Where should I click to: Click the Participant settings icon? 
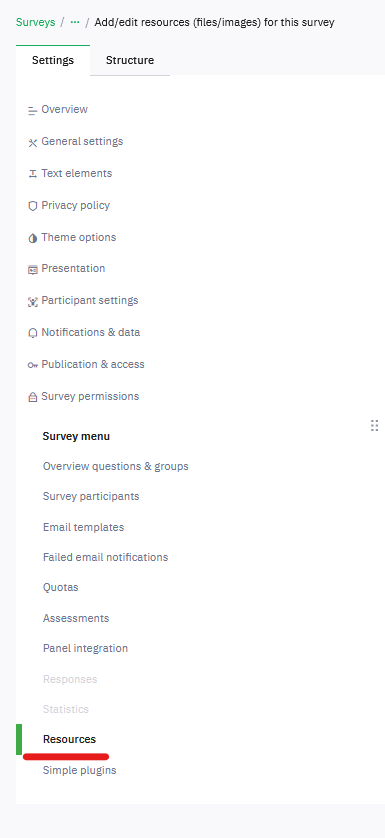[x=33, y=301]
